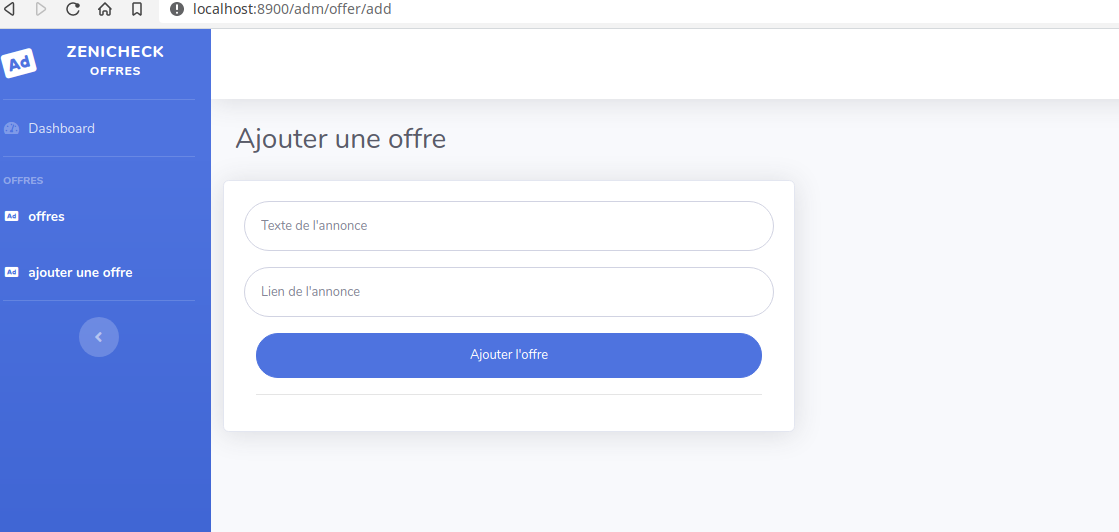Open site info warning icon in address bar

click(177, 9)
